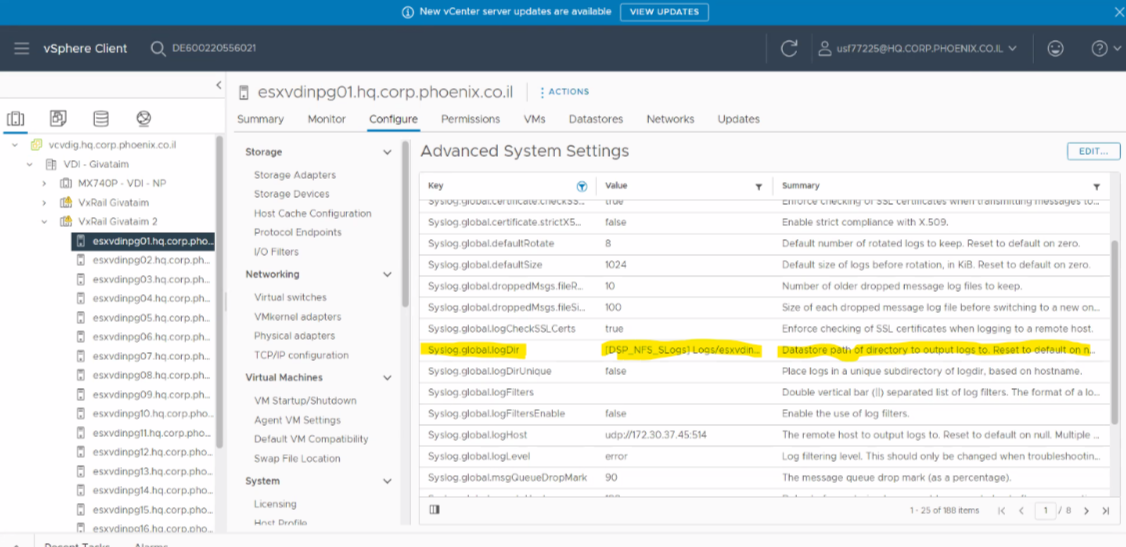1126x547 pixels.
Task: Click the EDIT button
Action: 1093,152
